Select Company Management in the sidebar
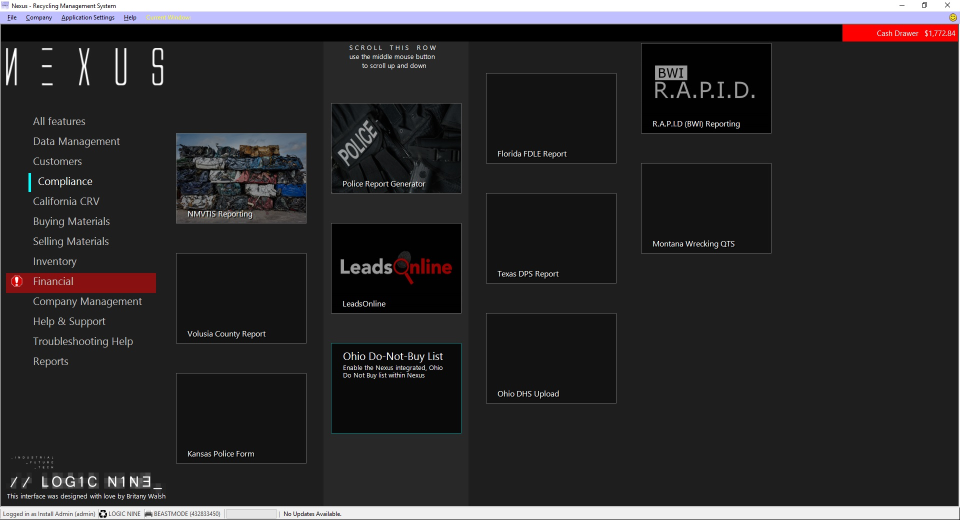The height and width of the screenshot is (520, 960). pos(87,301)
